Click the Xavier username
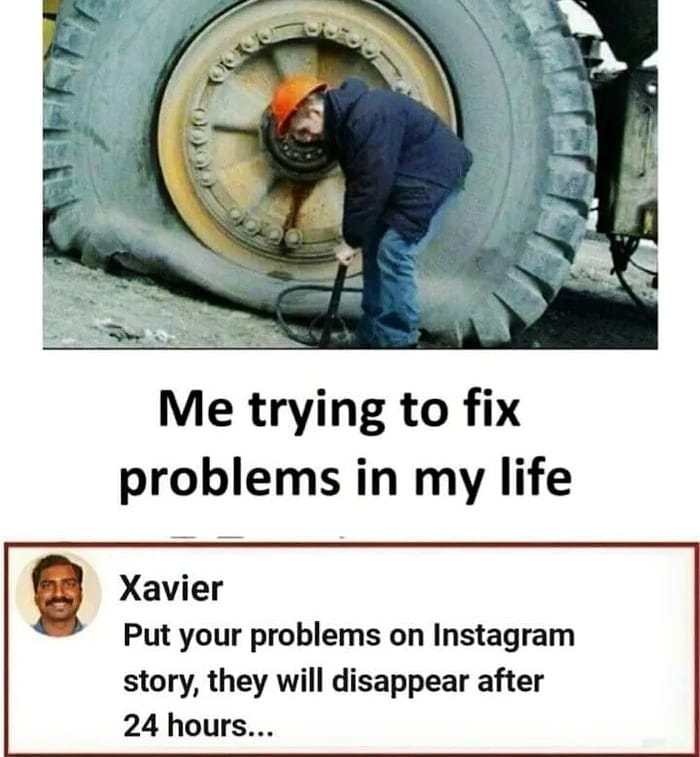Screen dimensions: 700x757 pos(171,589)
